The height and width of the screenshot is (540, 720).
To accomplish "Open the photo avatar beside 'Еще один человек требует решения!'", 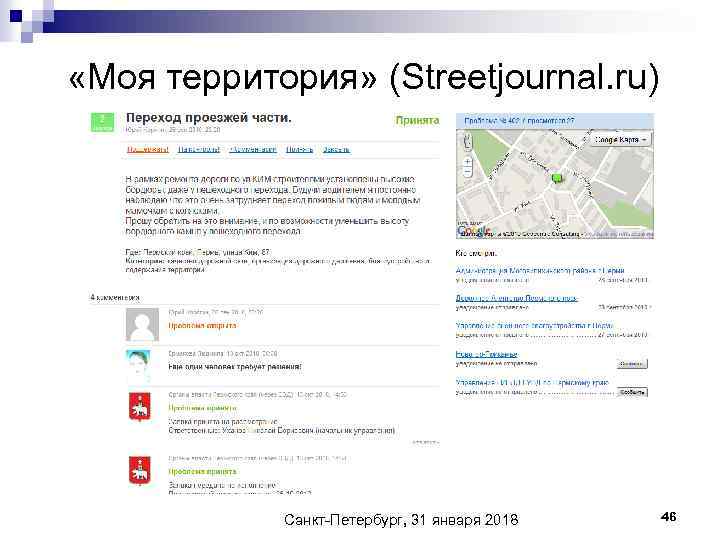I will [x=138, y=366].
